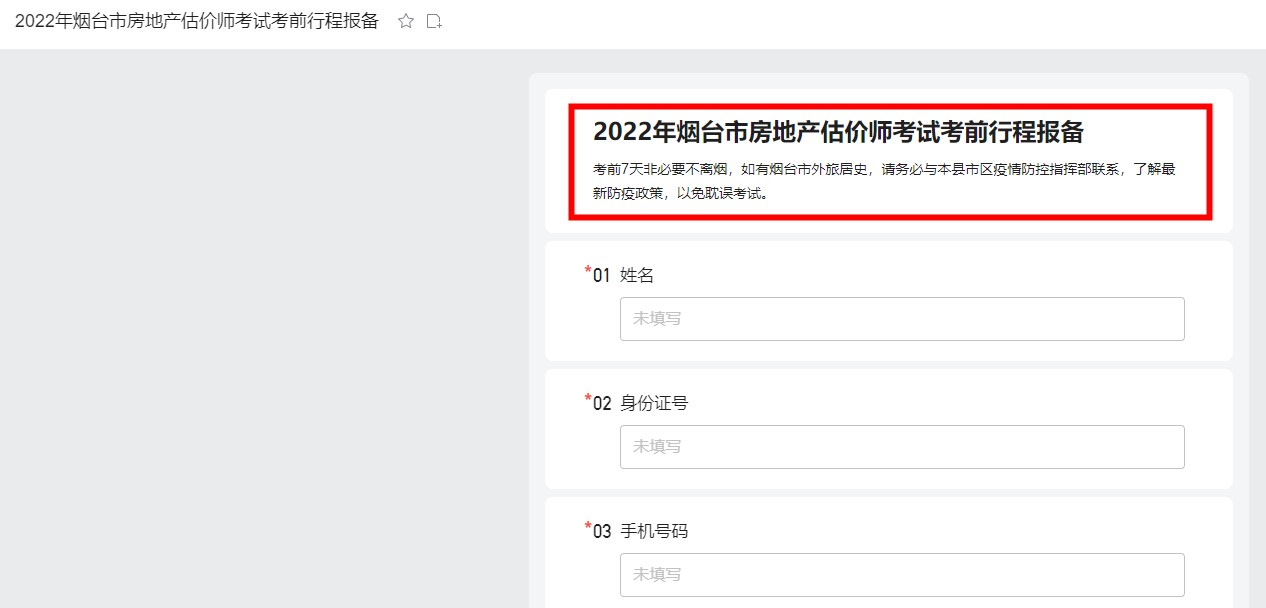Click the 考前7天非必要不离烟 description text

click(884, 180)
